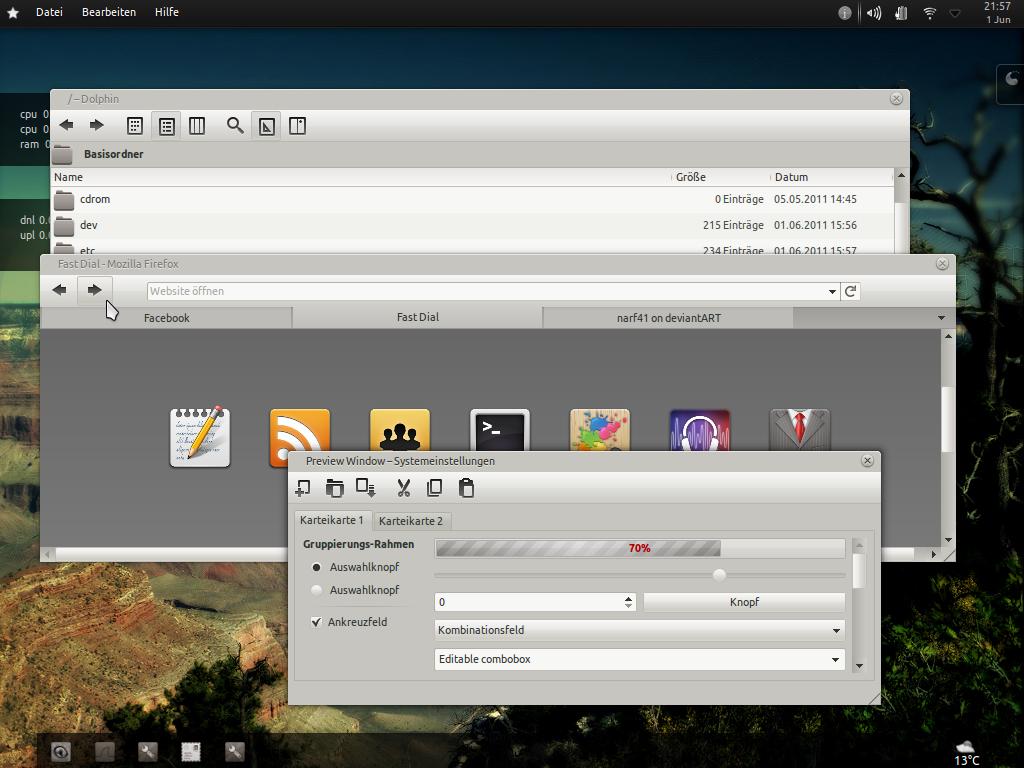Image resolution: width=1024 pixels, height=768 pixels.
Task: Switch to narf41 on deviantART tab
Action: (668, 318)
